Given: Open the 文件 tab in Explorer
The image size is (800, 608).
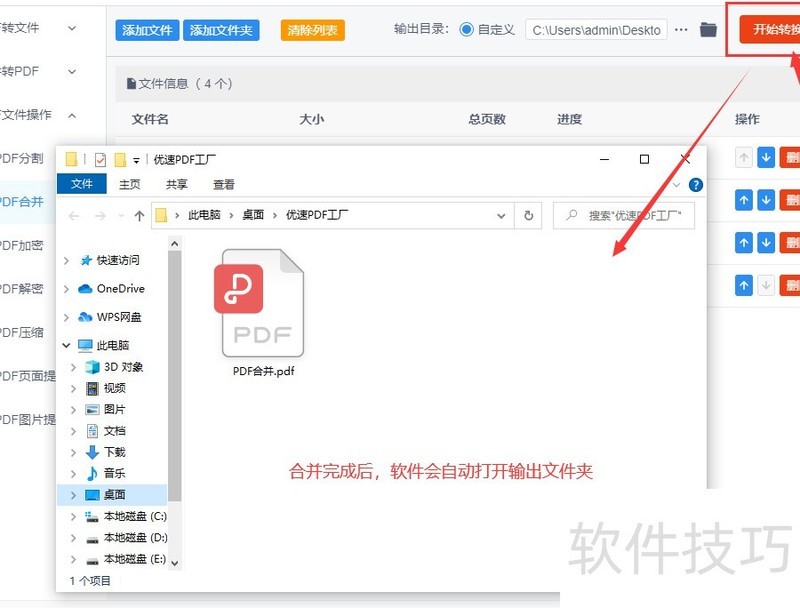Looking at the screenshot, I should point(82,184).
